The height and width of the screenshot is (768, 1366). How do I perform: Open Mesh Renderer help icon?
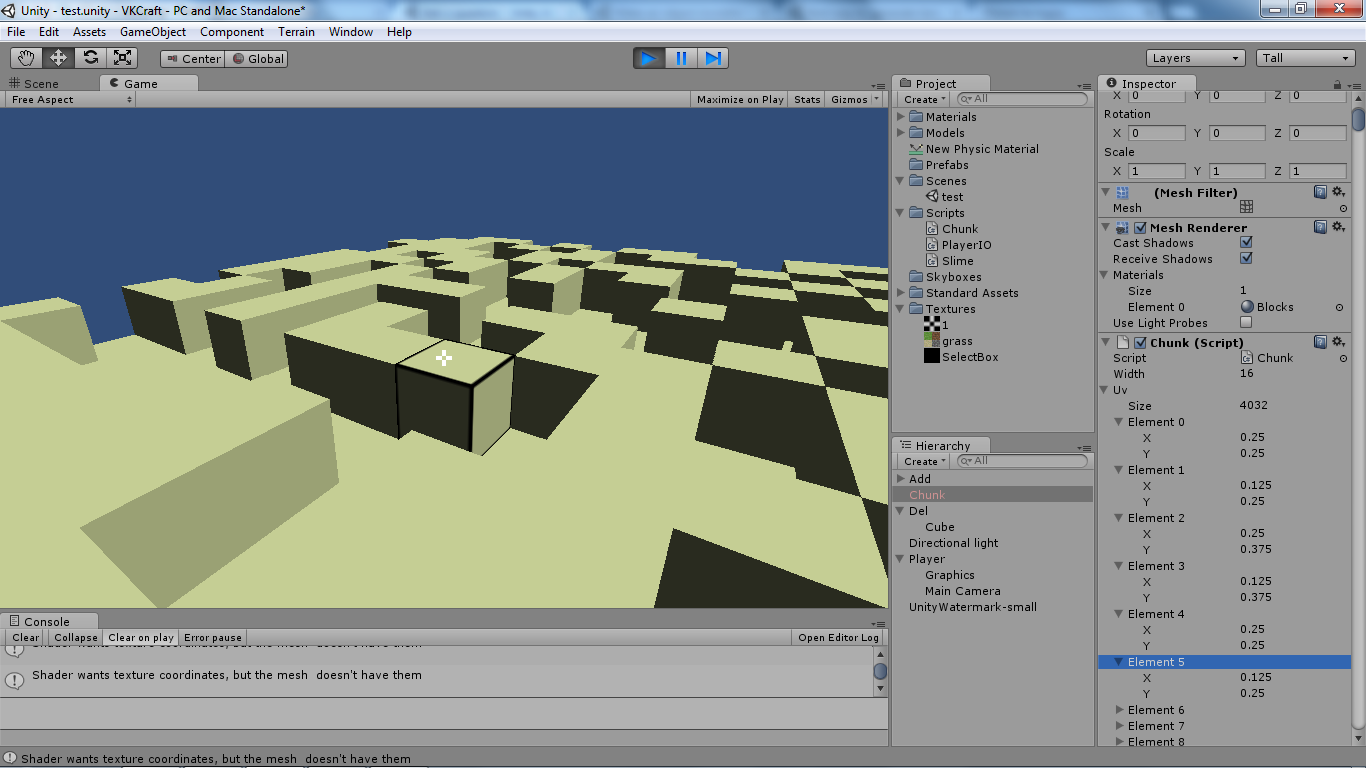[x=1320, y=227]
